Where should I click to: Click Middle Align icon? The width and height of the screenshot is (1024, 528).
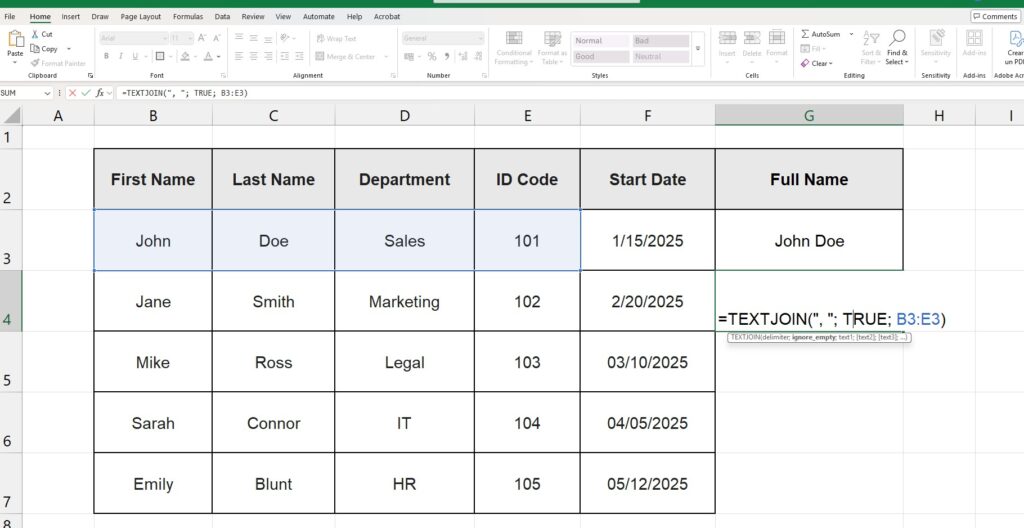click(x=254, y=39)
